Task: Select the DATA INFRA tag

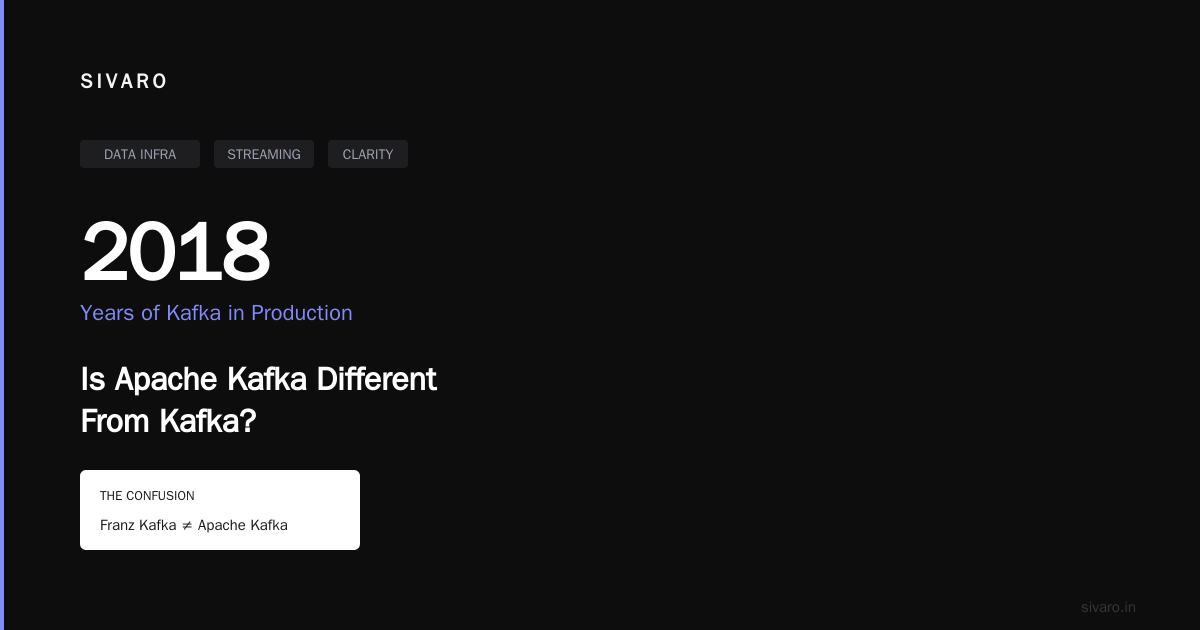Action: pyautogui.click(x=140, y=154)
